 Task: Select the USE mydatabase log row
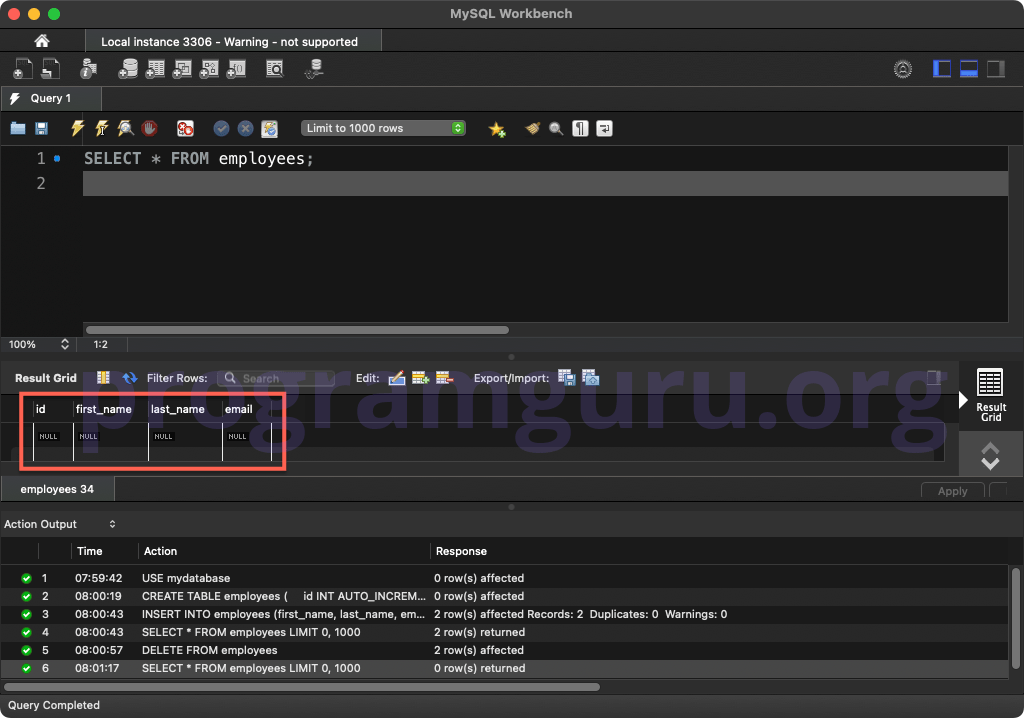pos(505,578)
